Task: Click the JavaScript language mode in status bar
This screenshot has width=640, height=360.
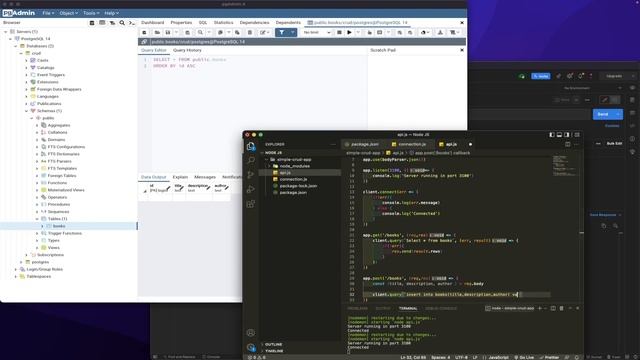Action: click(x=498, y=357)
